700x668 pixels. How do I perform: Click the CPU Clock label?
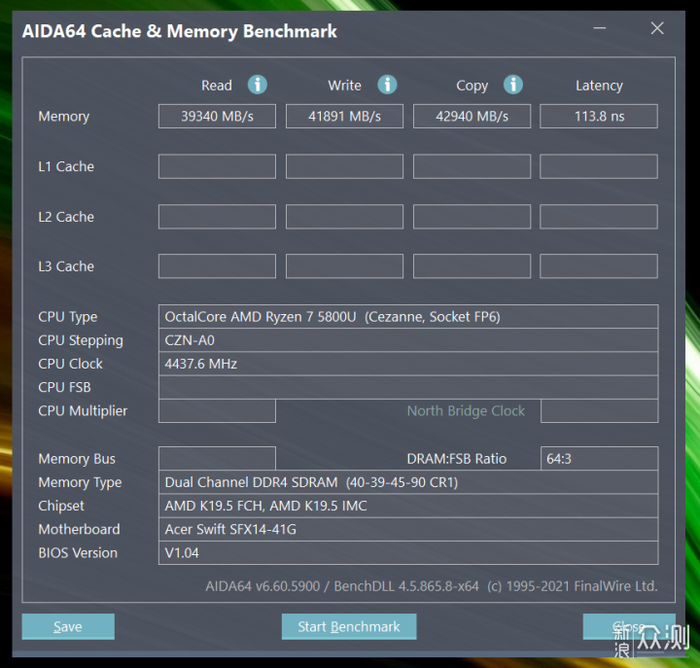70,364
